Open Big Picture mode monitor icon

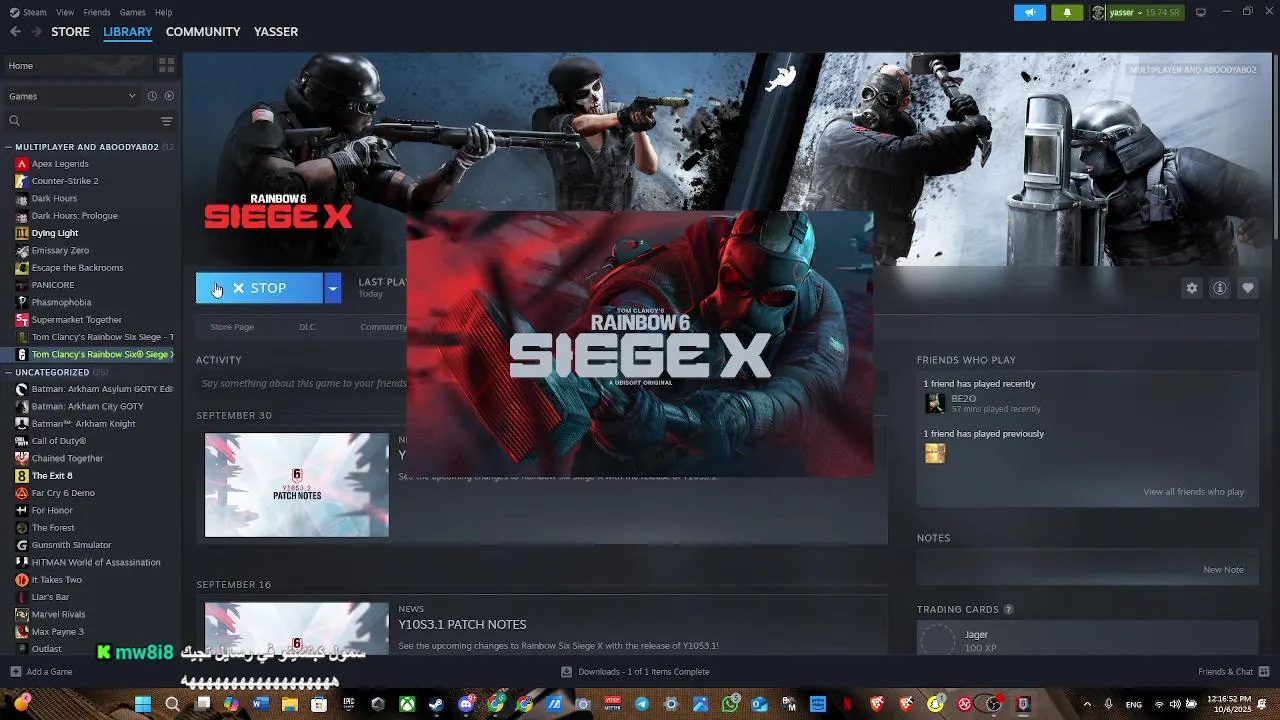coord(1201,12)
